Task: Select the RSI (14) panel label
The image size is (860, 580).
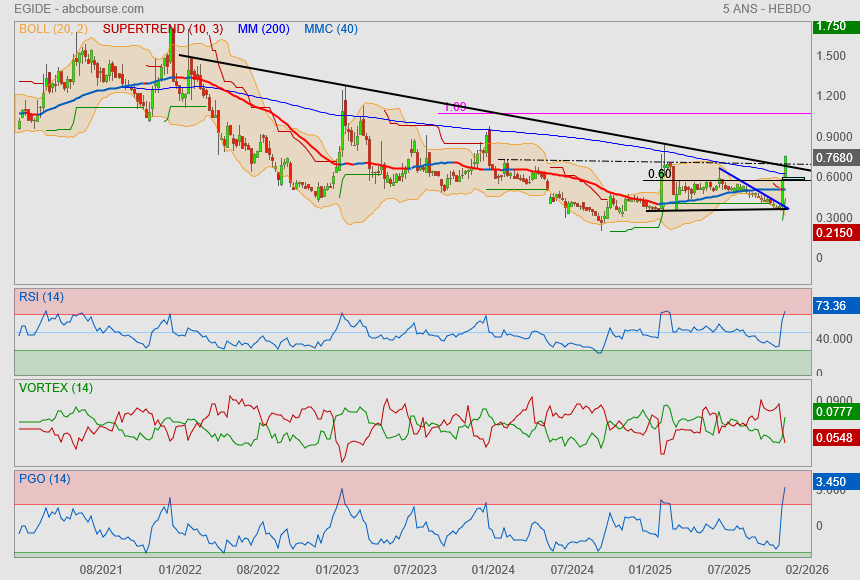Action: point(41,296)
